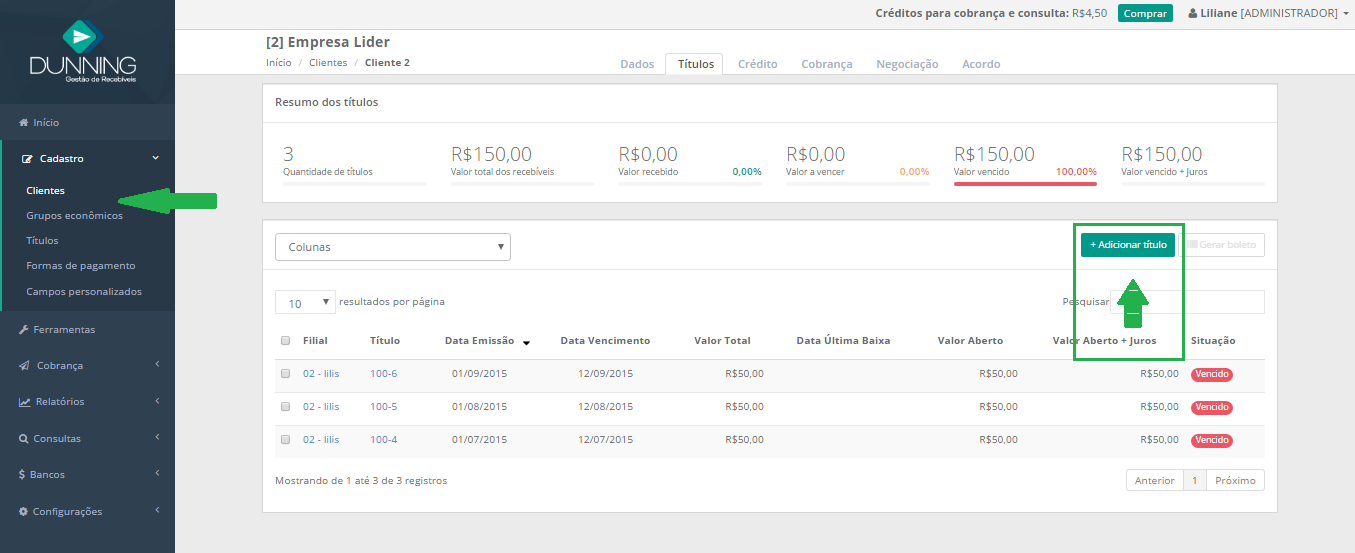Image resolution: width=1355 pixels, height=553 pixels.
Task: Click the edit icon beside Cadastro
Action: (27, 159)
